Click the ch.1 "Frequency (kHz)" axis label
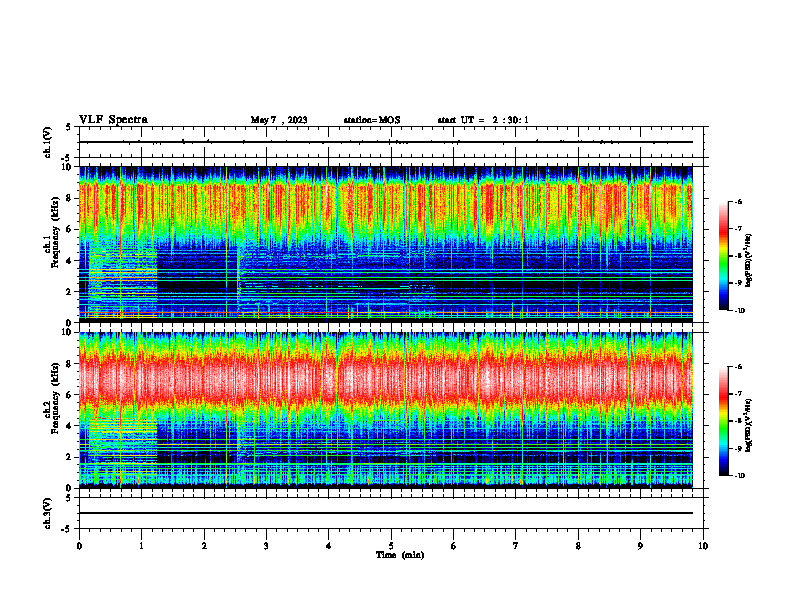Image resolution: width=792 pixels, height=612 pixels. point(55,232)
